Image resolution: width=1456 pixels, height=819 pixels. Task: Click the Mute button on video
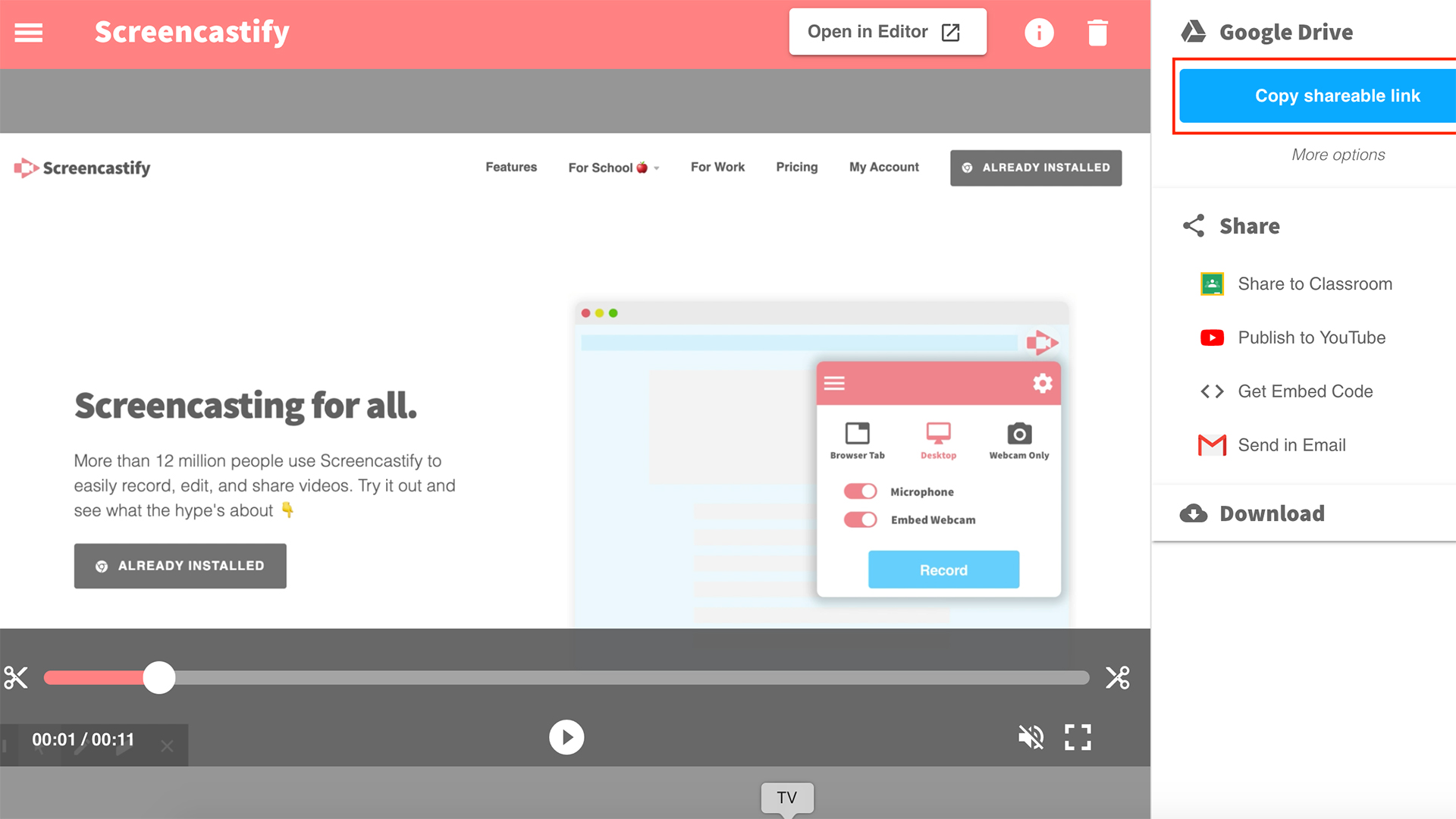pos(1030,737)
